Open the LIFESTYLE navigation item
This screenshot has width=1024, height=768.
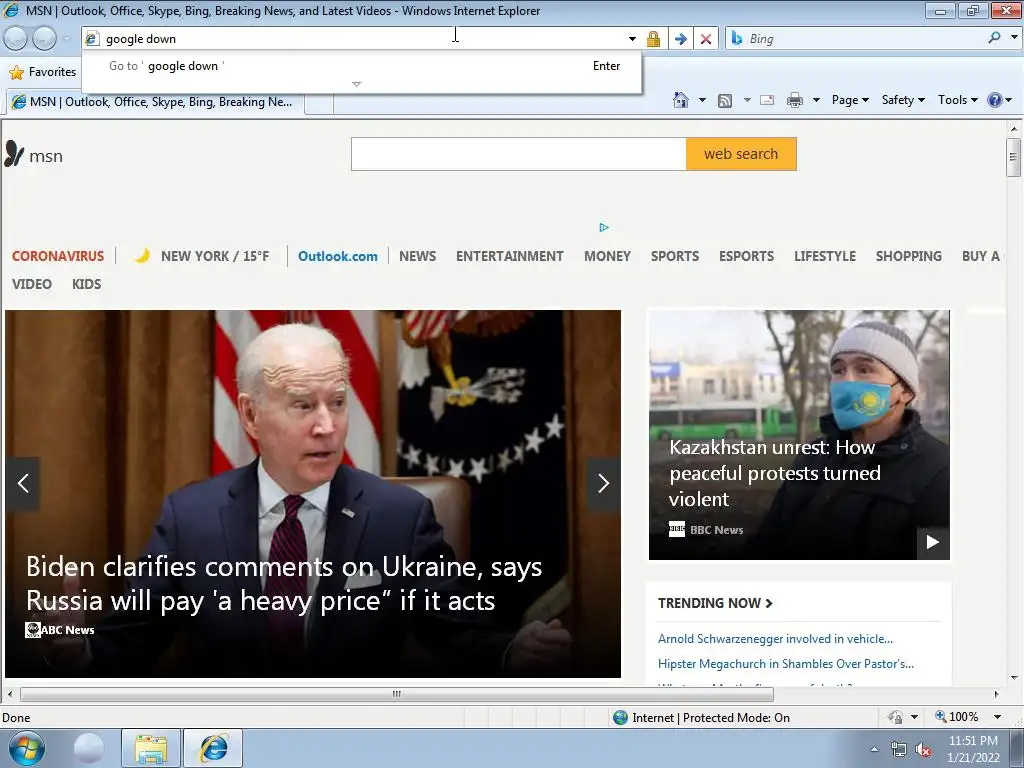coord(825,256)
